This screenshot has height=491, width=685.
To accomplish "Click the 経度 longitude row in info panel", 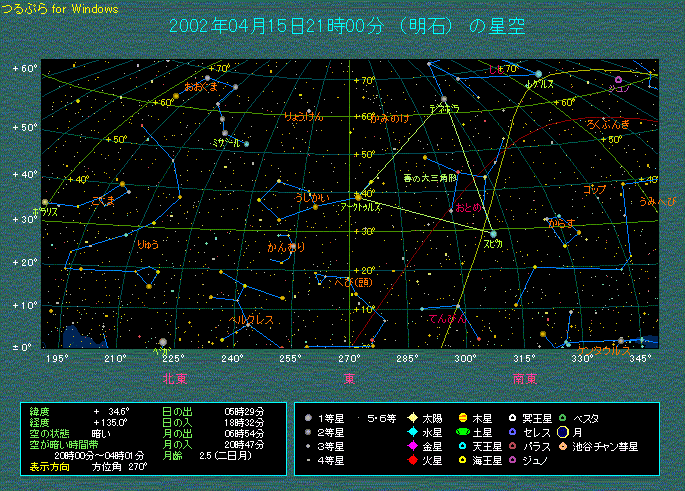I will (79, 422).
